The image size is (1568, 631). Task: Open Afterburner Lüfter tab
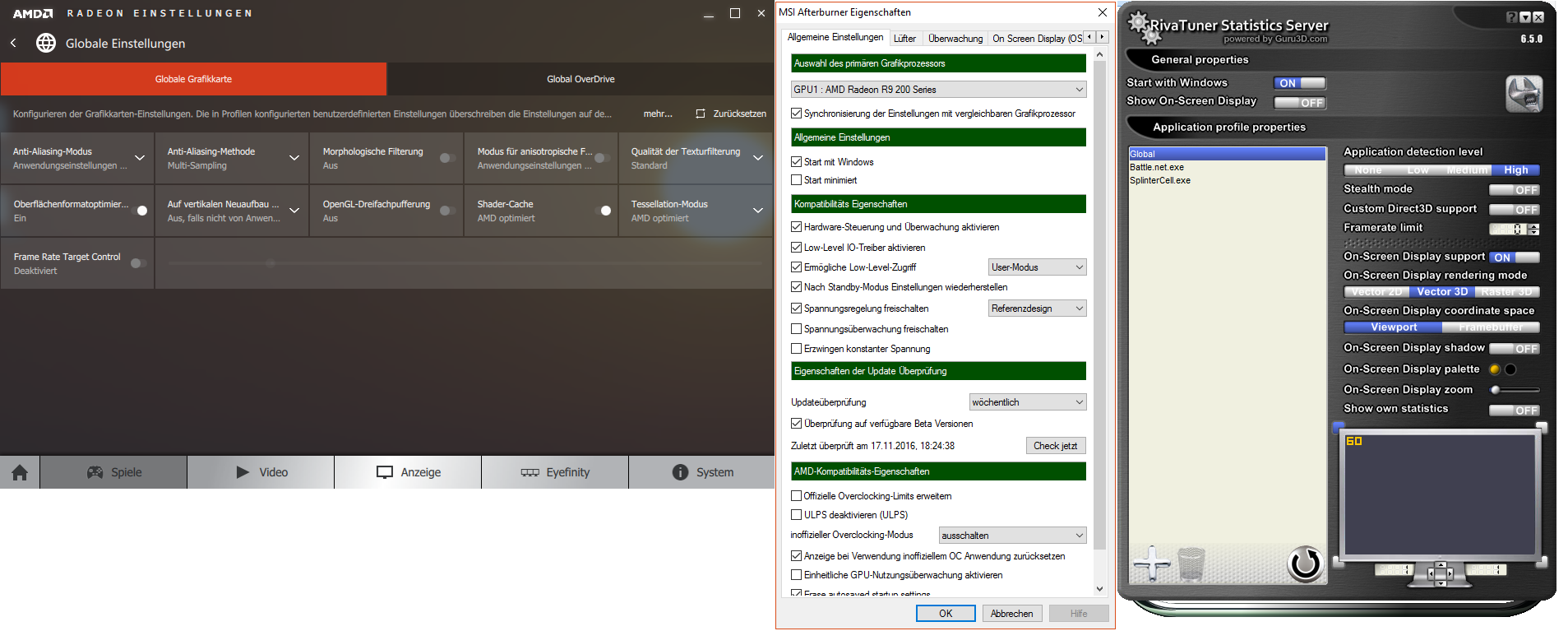(x=904, y=39)
